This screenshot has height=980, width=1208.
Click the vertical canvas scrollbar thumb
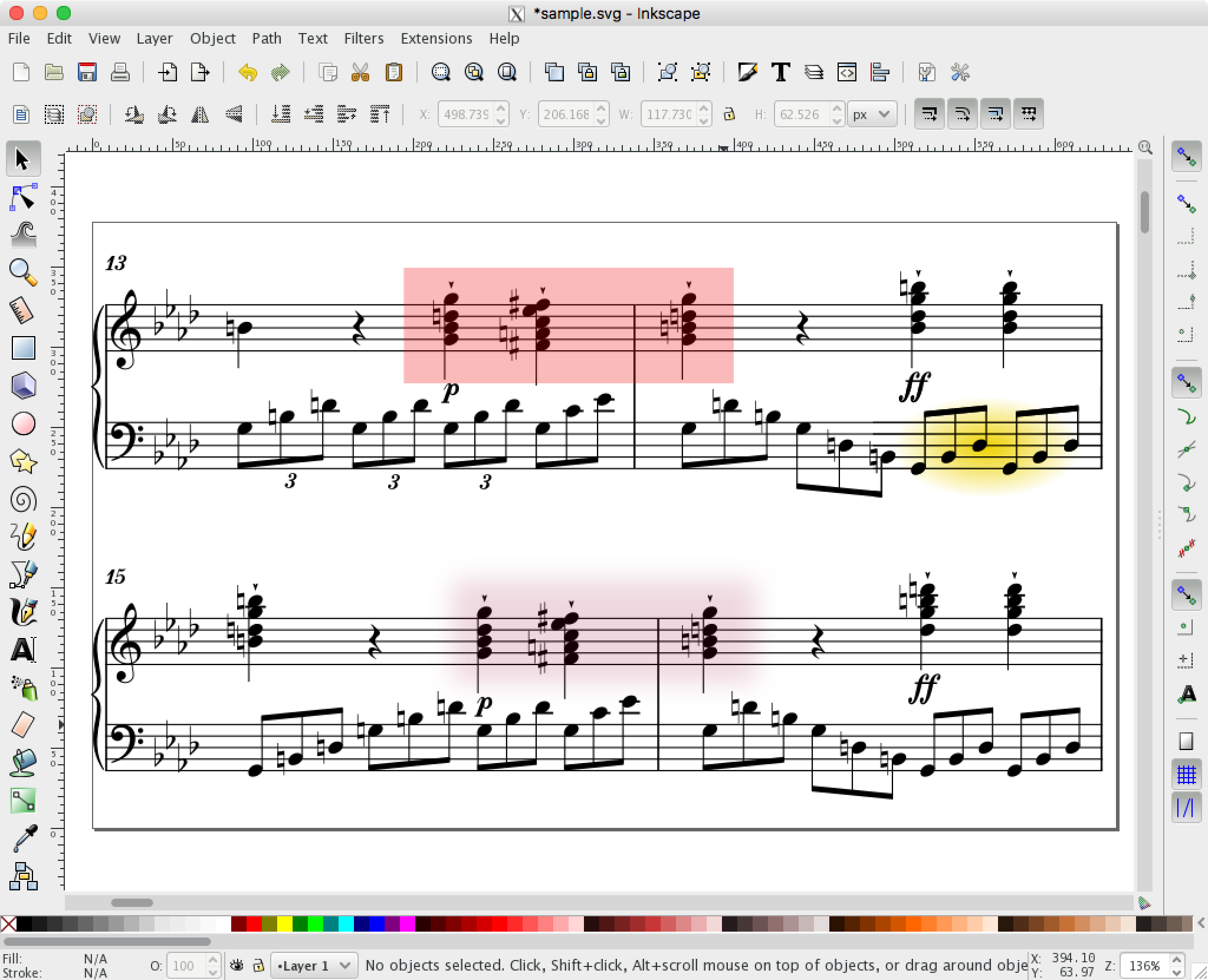pyautogui.click(x=1145, y=212)
